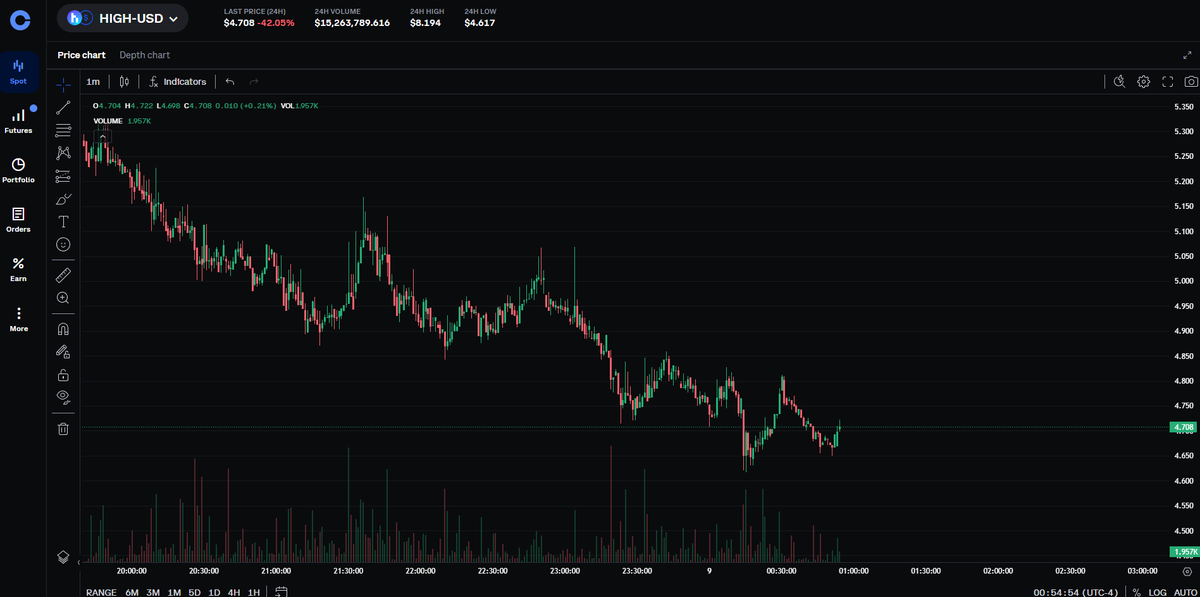
Task: Toggle LOG scale mode
Action: click(x=1157, y=592)
